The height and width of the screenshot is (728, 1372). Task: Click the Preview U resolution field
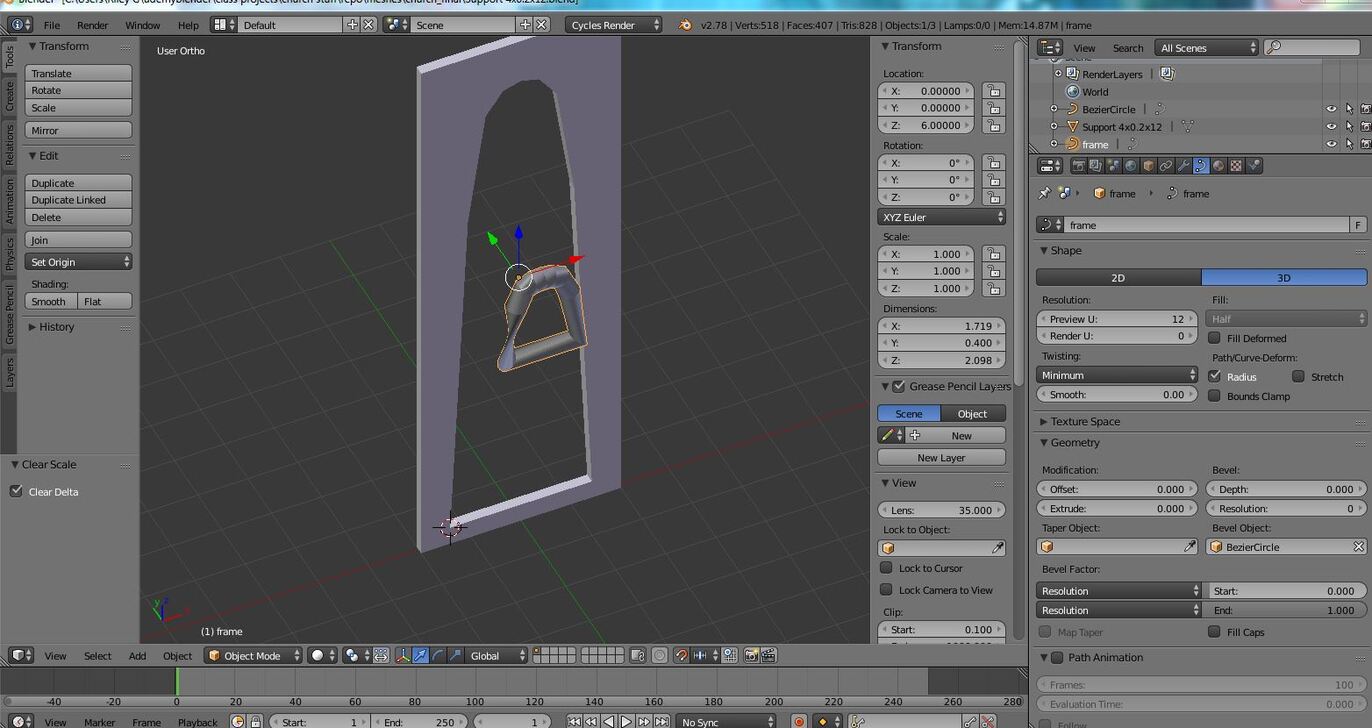tap(1116, 319)
